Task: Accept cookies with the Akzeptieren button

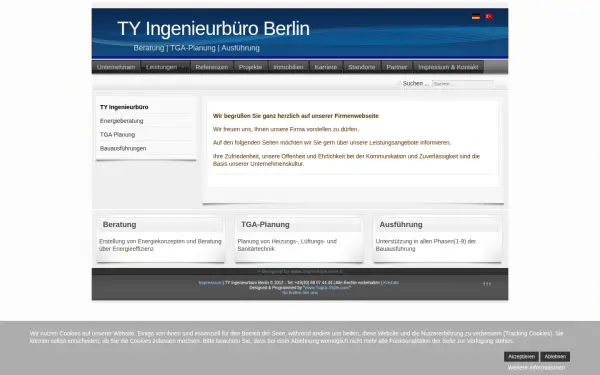Action: click(x=521, y=357)
